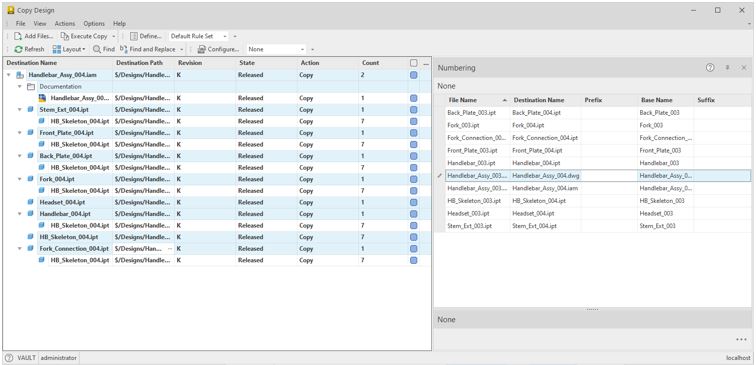The width and height of the screenshot is (756, 365).
Task: Close the Numbering panel
Action: click(743, 68)
